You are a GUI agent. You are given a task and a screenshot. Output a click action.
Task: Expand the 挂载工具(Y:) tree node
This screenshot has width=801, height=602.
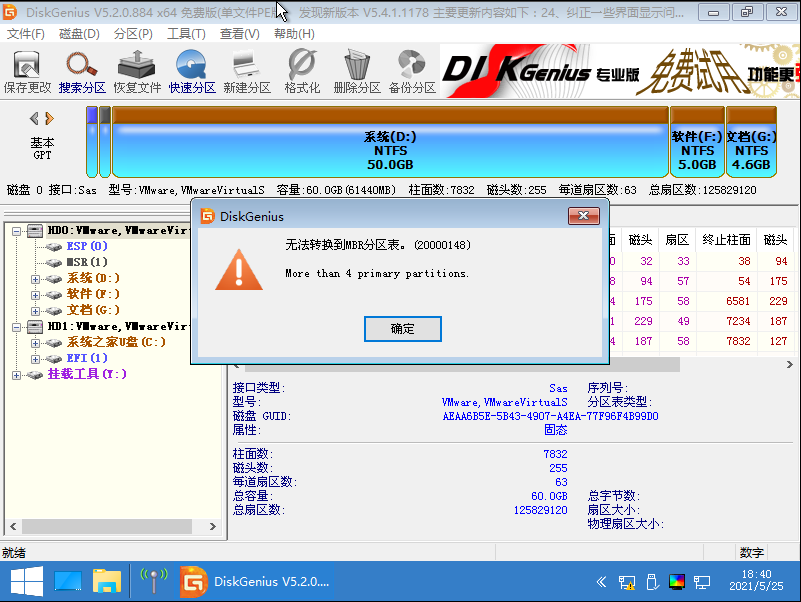tap(16, 375)
